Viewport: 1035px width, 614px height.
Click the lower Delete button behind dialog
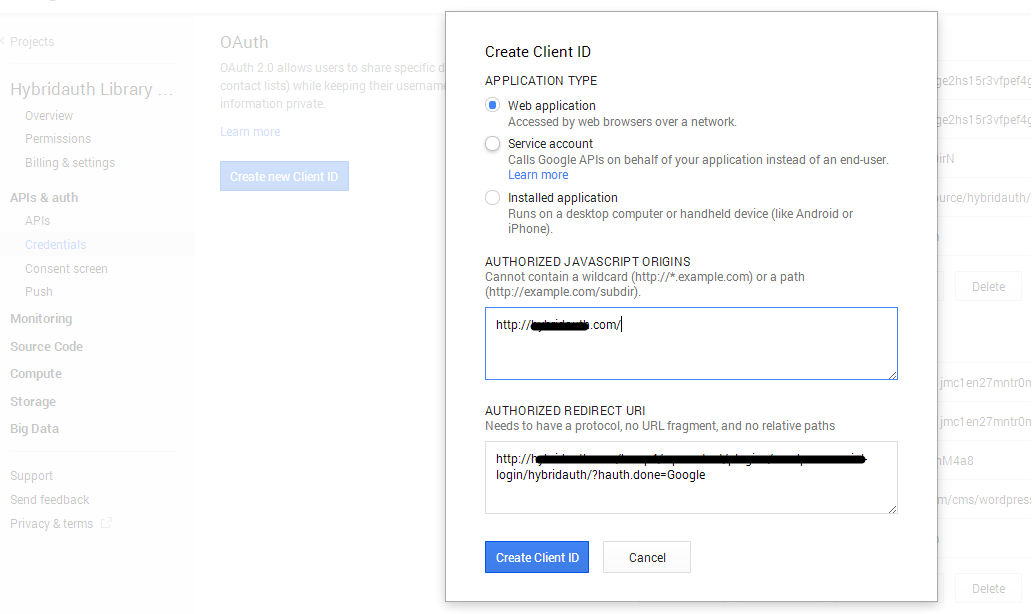coord(988,588)
